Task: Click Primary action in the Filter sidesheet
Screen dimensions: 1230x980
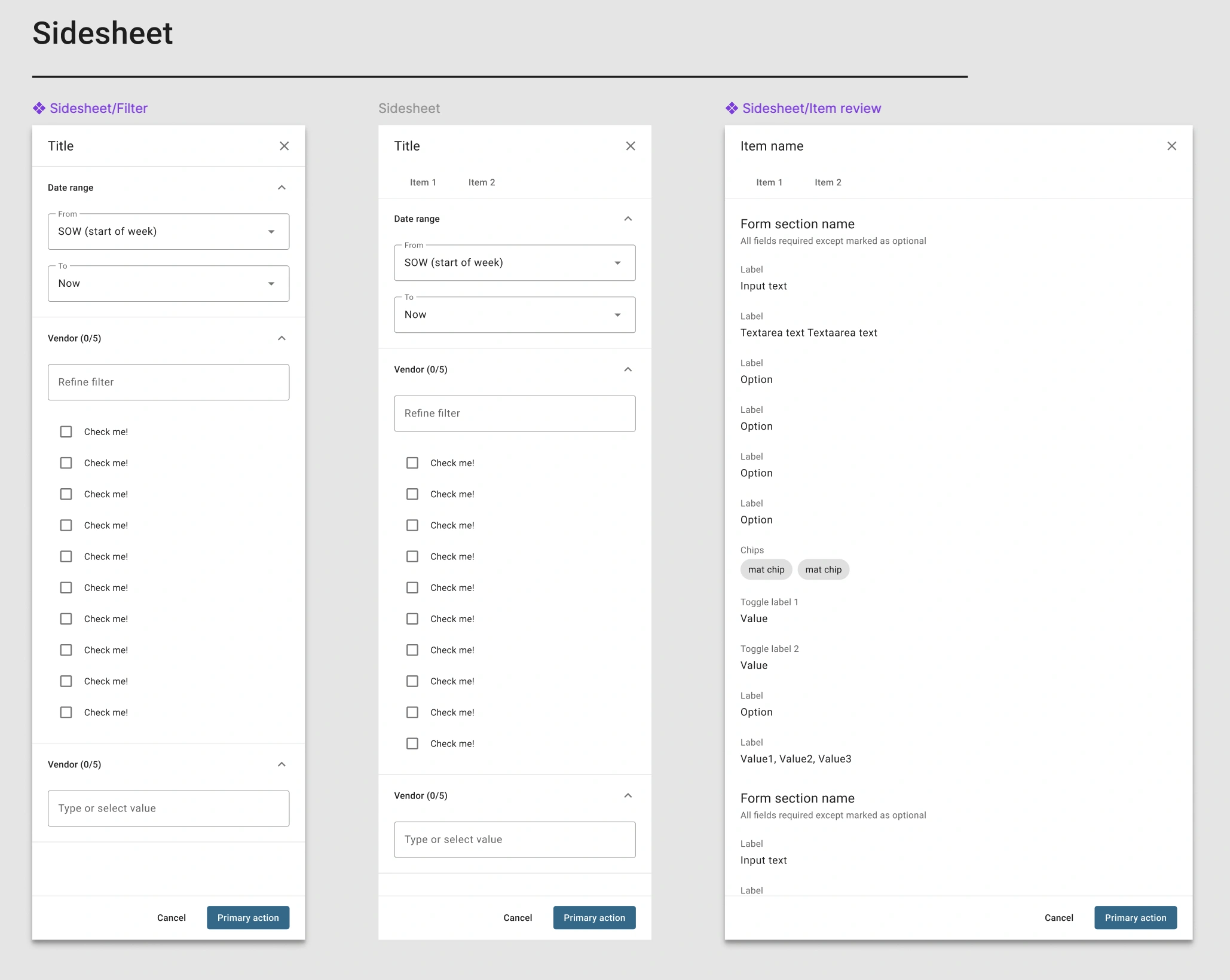Action: [x=248, y=918]
